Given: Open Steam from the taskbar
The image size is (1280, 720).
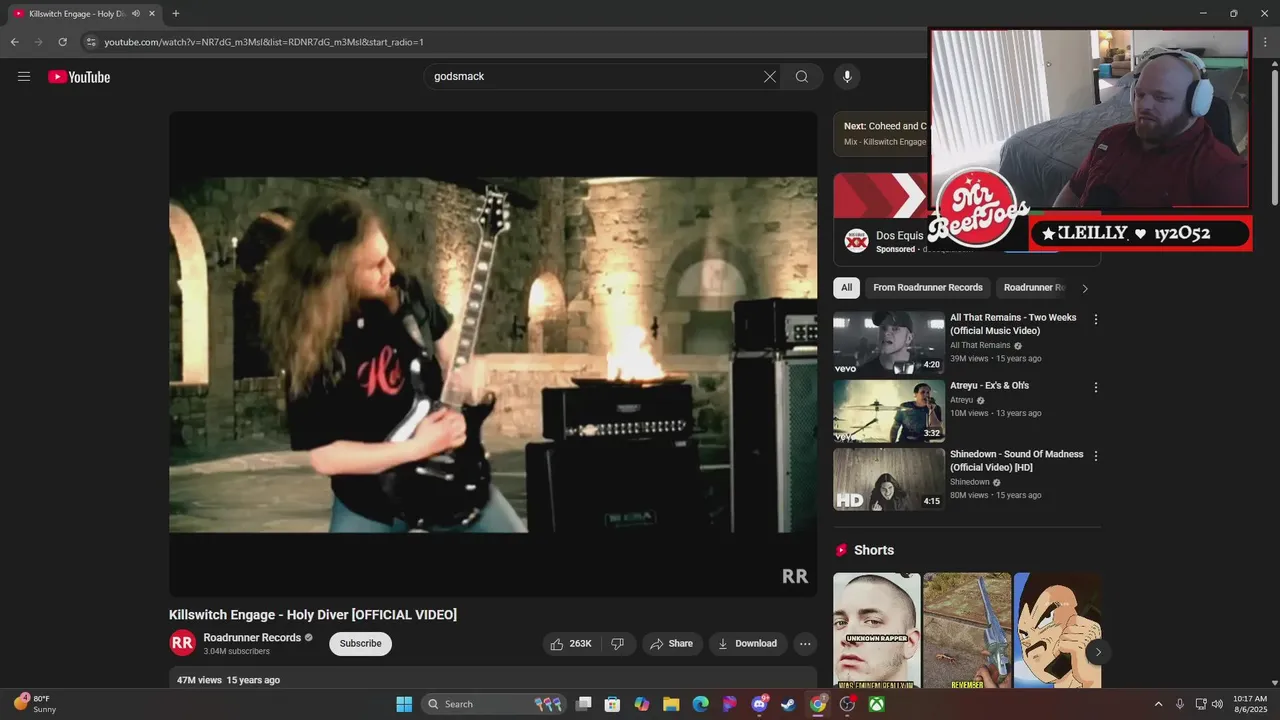Looking at the screenshot, I should click(788, 704).
